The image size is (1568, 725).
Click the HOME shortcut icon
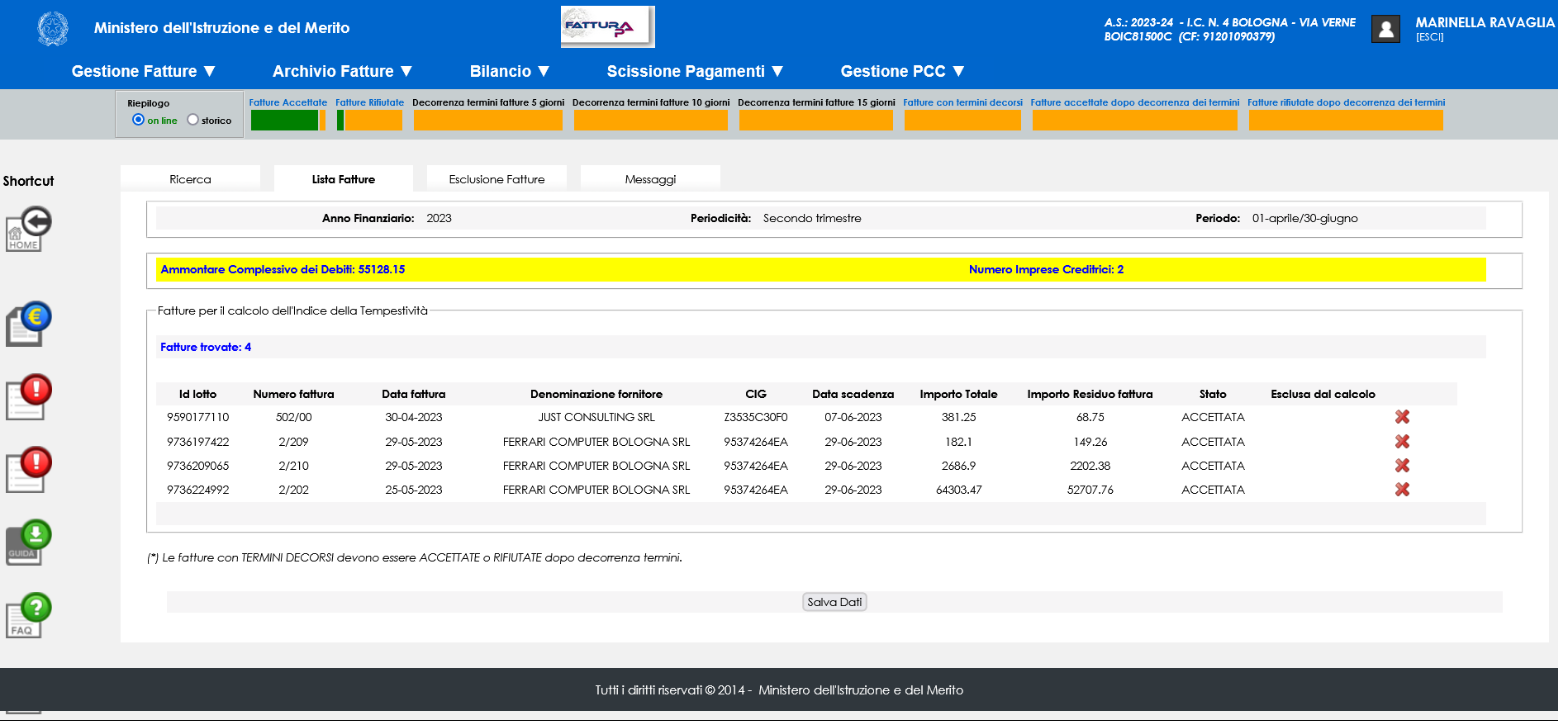coord(28,230)
